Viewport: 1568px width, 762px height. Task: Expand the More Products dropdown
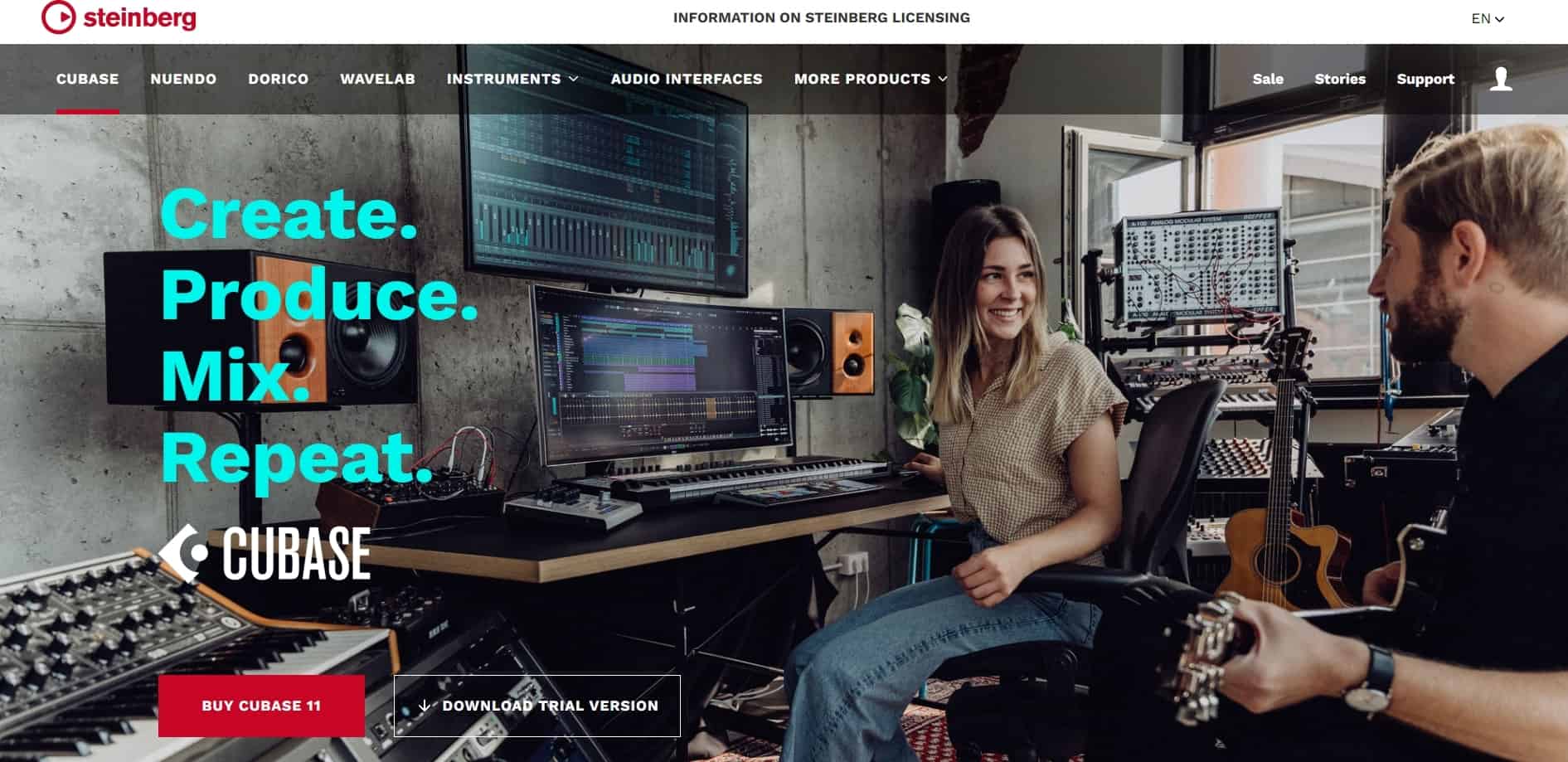(871, 79)
